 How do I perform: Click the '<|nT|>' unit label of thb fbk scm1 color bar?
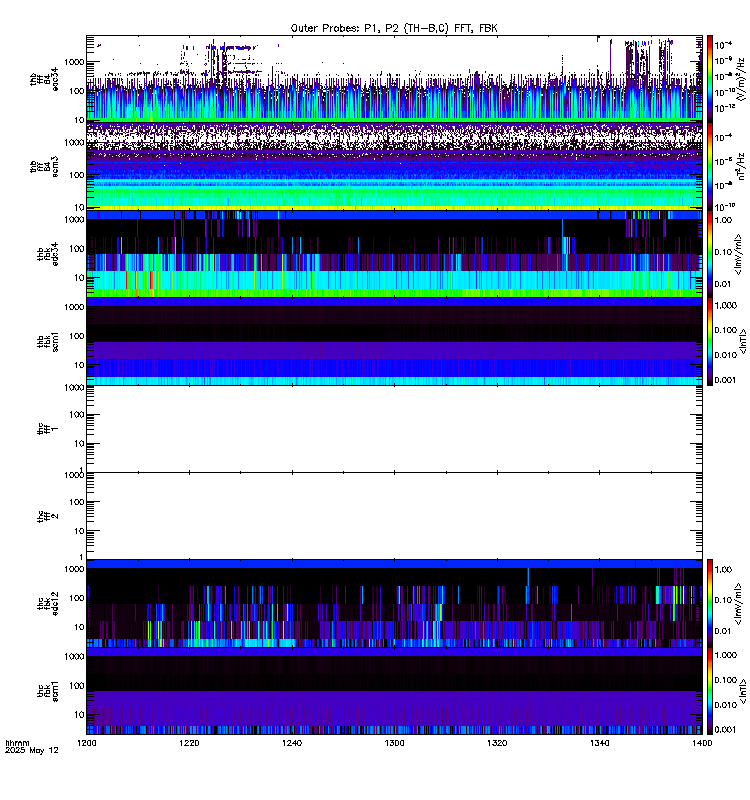[x=743, y=341]
